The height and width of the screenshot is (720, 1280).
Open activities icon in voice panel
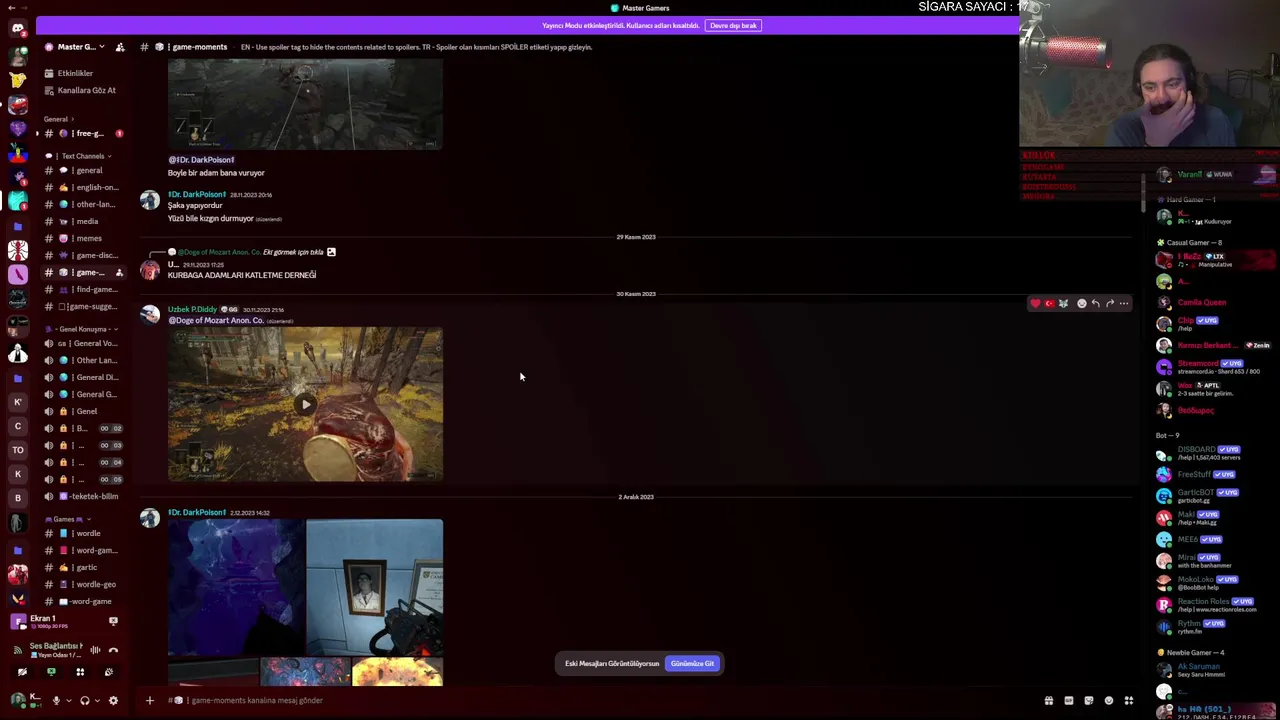tap(80, 672)
